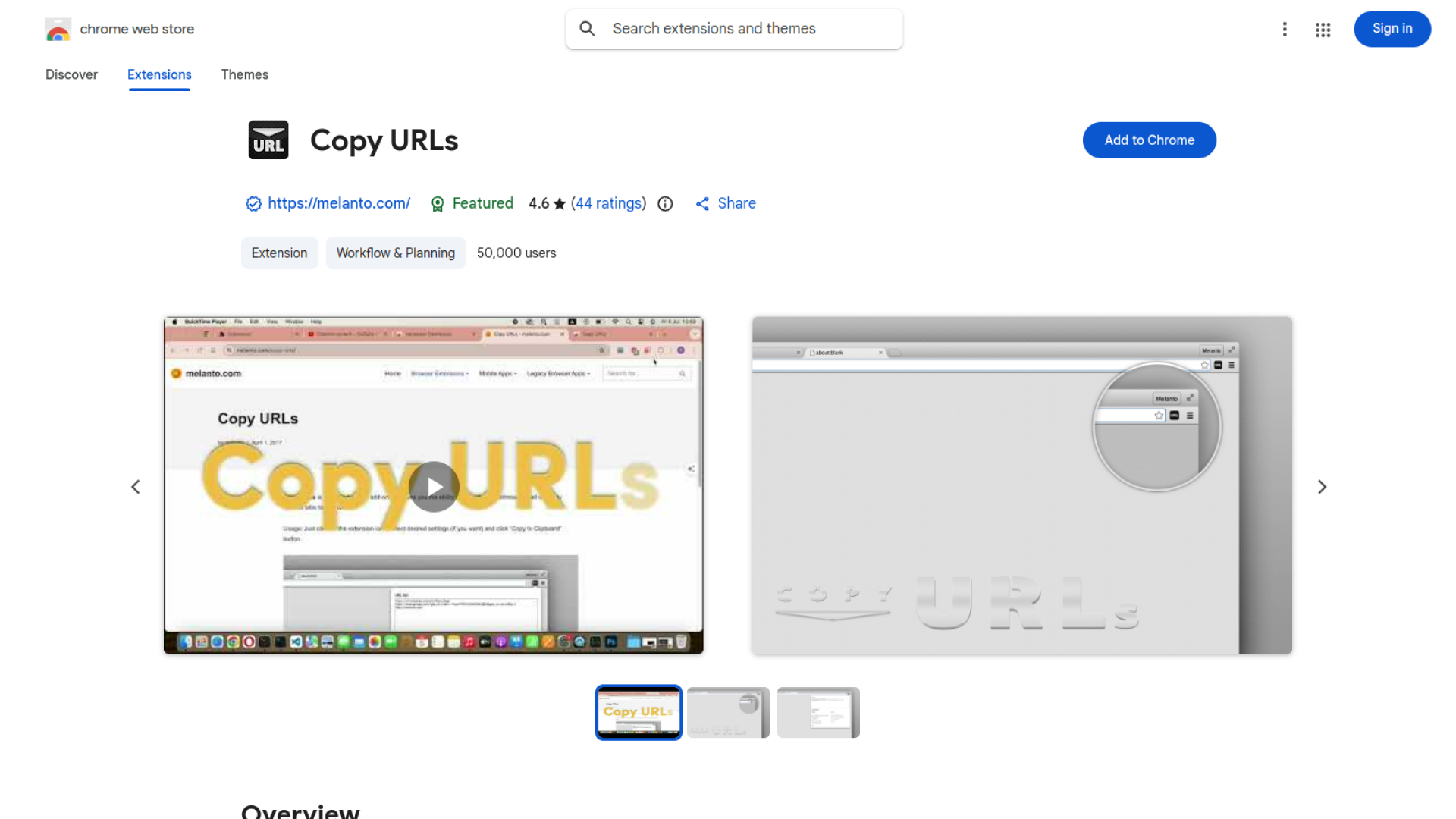Open the Discover tab

pyautogui.click(x=71, y=74)
